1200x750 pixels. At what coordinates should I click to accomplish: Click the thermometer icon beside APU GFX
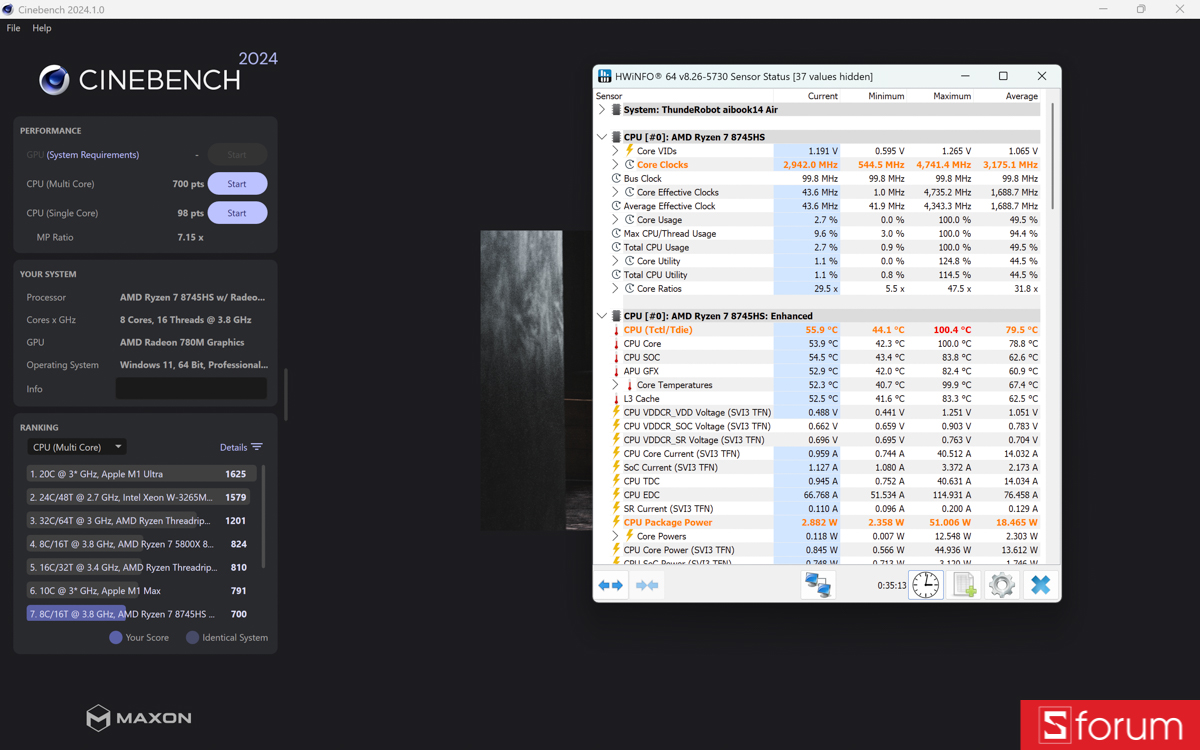pyautogui.click(x=616, y=371)
